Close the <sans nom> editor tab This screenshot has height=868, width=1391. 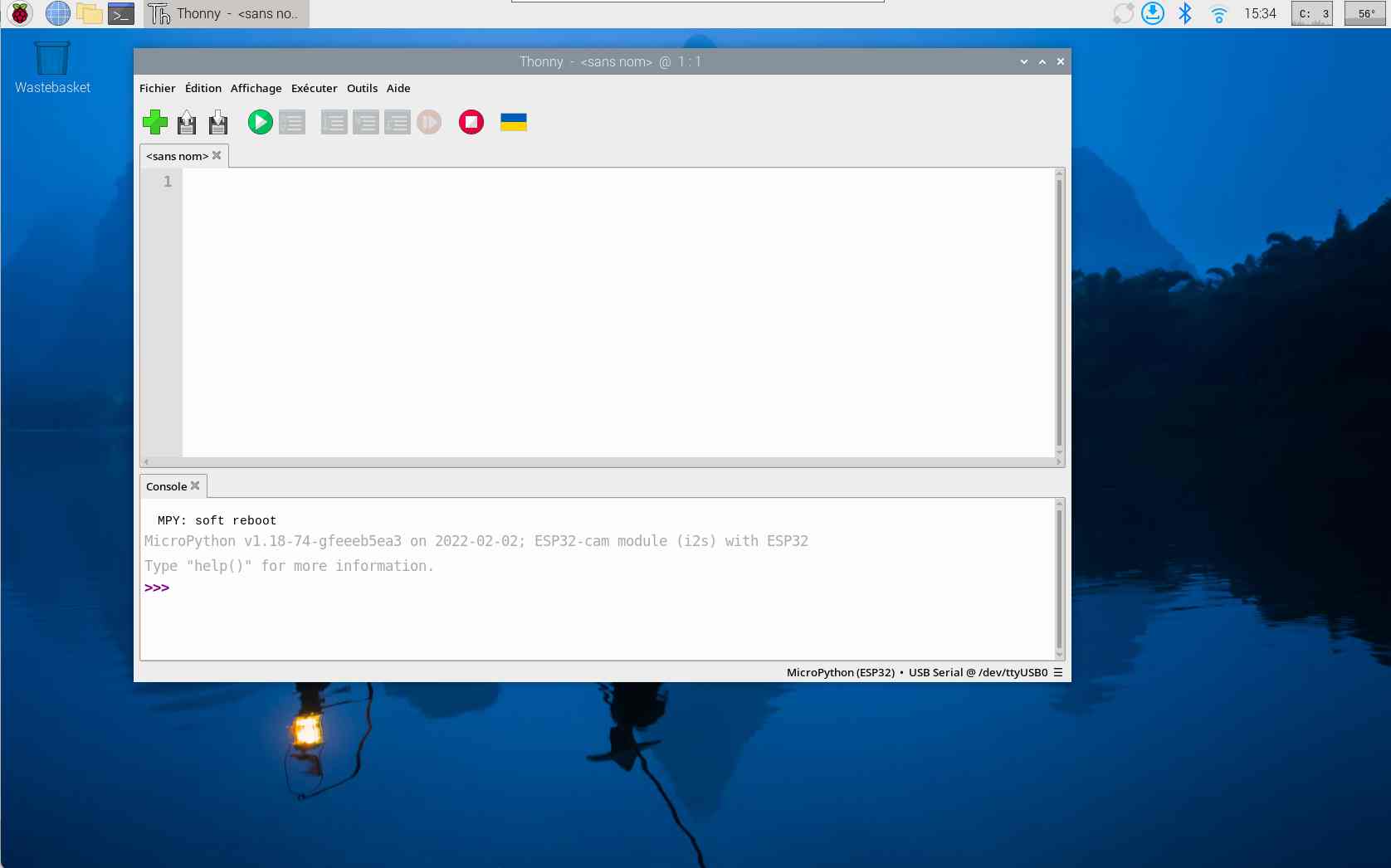click(217, 155)
